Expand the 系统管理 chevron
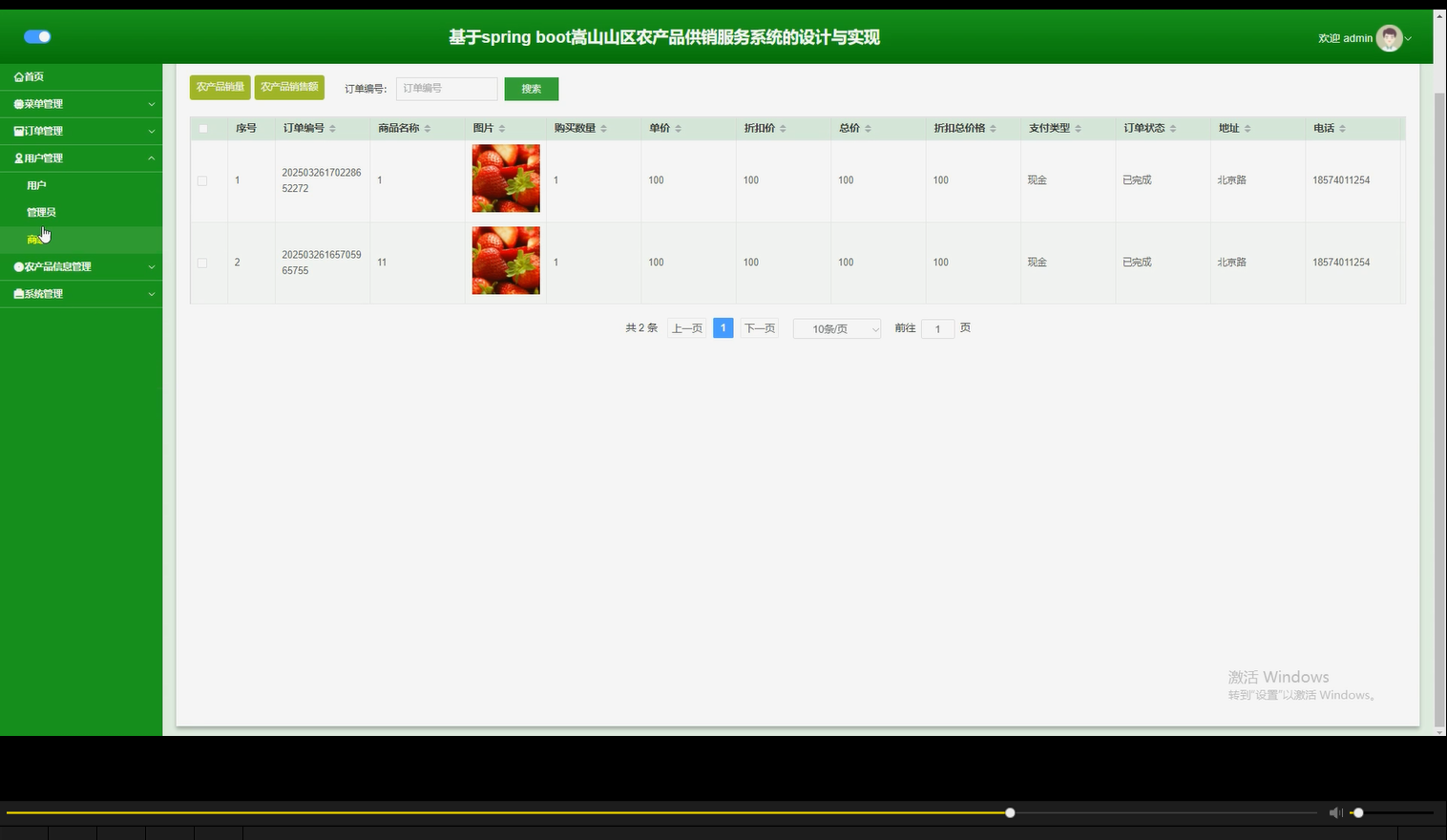Viewport: 1447px width, 840px height. (151, 294)
